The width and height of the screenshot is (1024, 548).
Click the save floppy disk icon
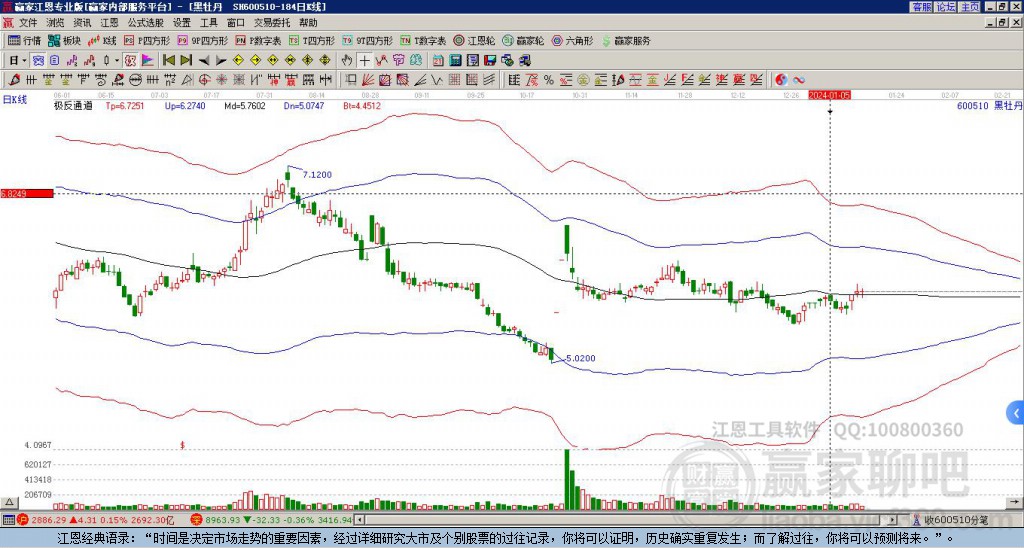point(490,61)
